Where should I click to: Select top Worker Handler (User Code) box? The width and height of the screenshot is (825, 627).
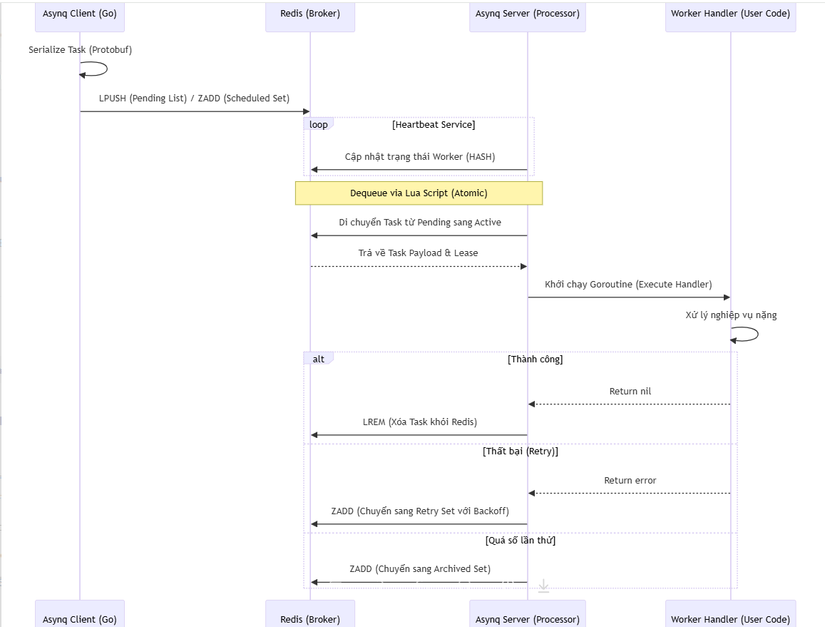coord(730,15)
